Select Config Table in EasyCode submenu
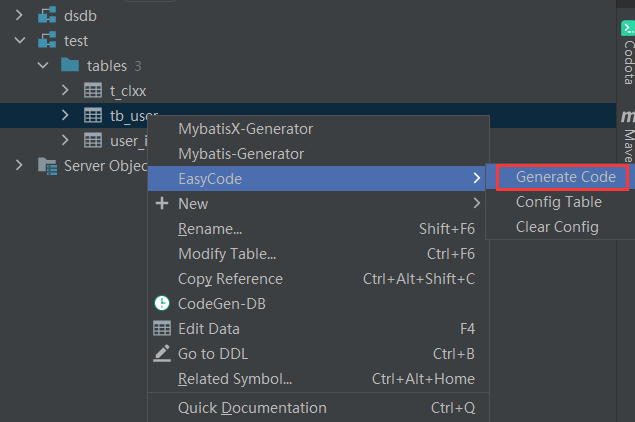Viewport: 635px width, 422px height. (x=559, y=202)
